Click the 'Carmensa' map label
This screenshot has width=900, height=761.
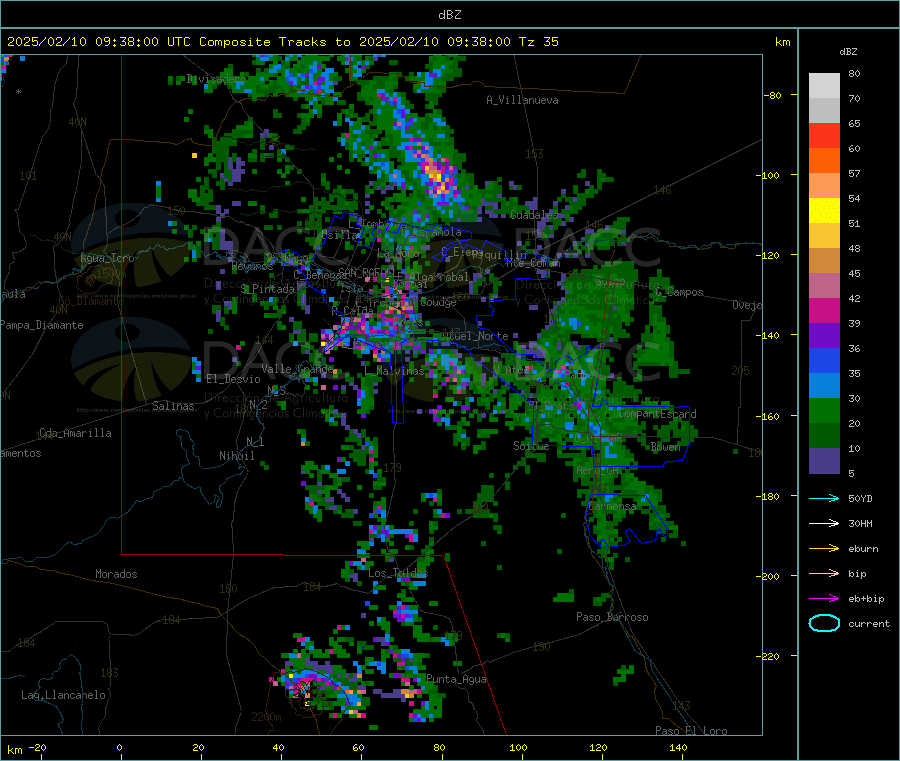[x=612, y=506]
